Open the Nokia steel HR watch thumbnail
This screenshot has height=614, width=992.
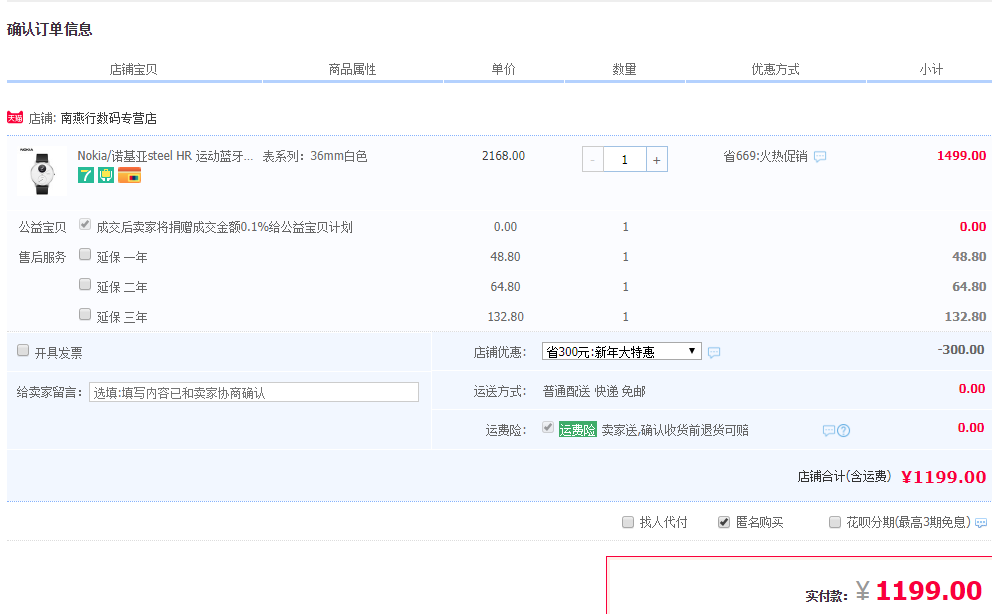tap(42, 171)
